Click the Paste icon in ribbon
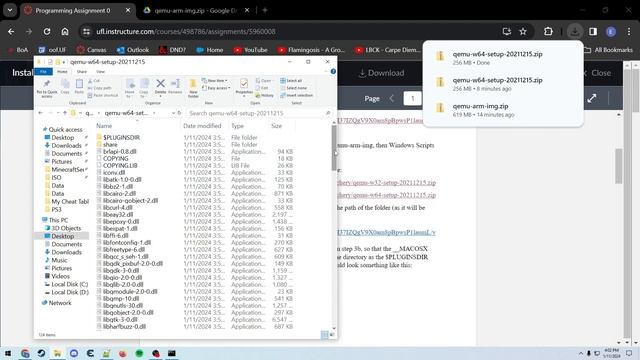 click(79, 87)
